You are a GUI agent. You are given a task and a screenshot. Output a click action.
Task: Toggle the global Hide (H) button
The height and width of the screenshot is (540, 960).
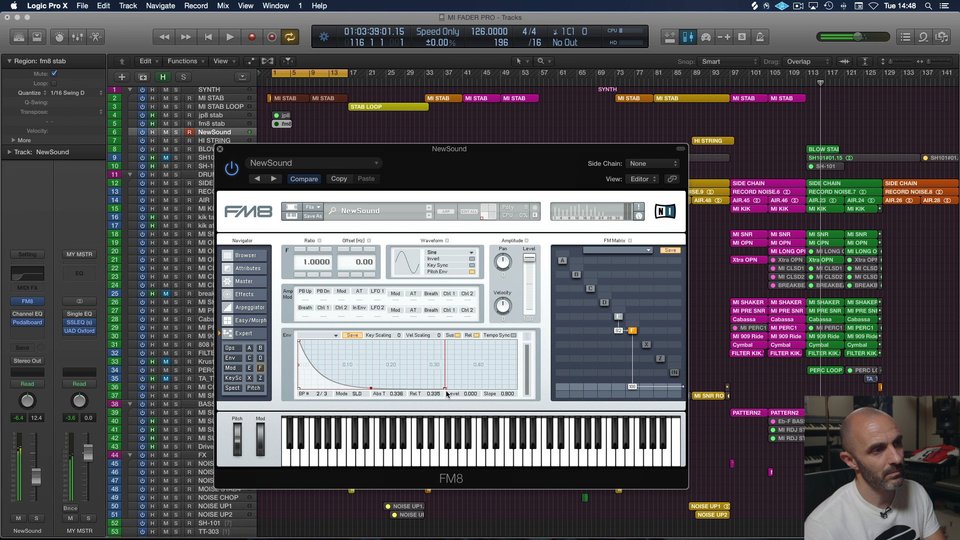163,77
